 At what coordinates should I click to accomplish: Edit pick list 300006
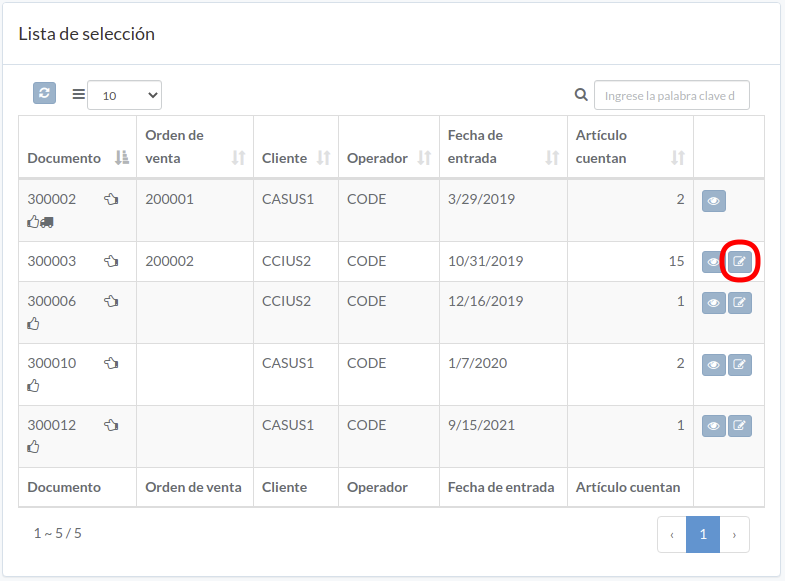tap(739, 303)
